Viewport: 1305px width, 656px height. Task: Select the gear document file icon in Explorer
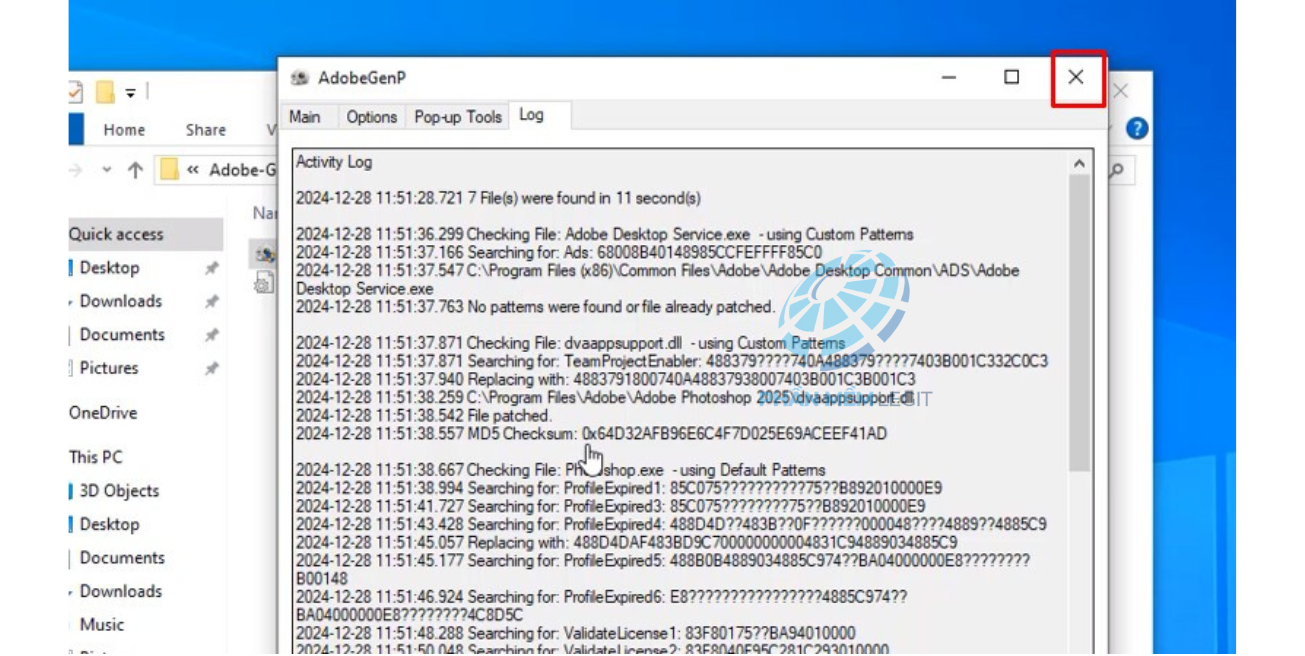pos(263,283)
